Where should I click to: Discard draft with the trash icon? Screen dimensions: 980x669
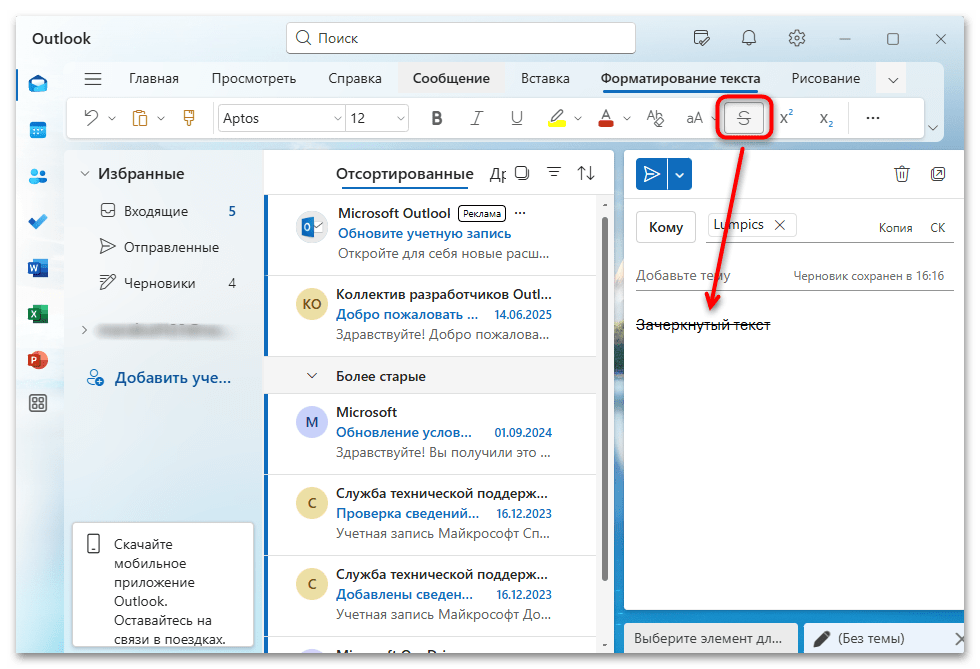click(901, 174)
